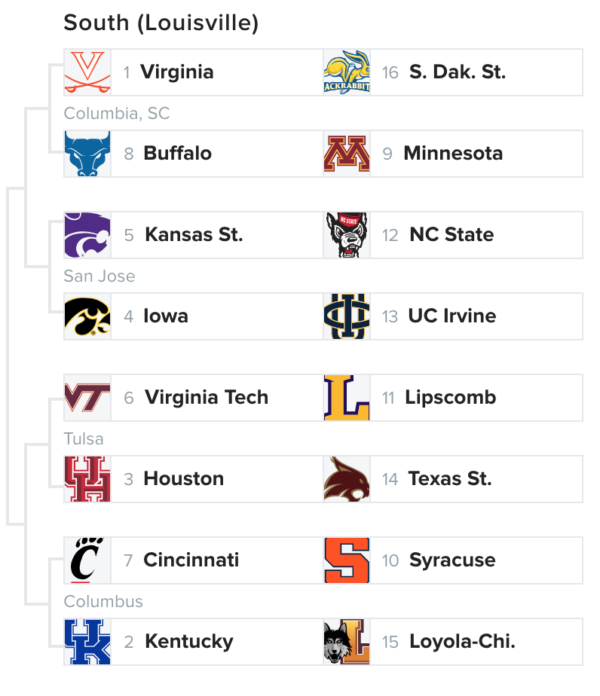Click the Minnesota Gophers M logo
Screen dimensions: 600x696
[x=347, y=154]
